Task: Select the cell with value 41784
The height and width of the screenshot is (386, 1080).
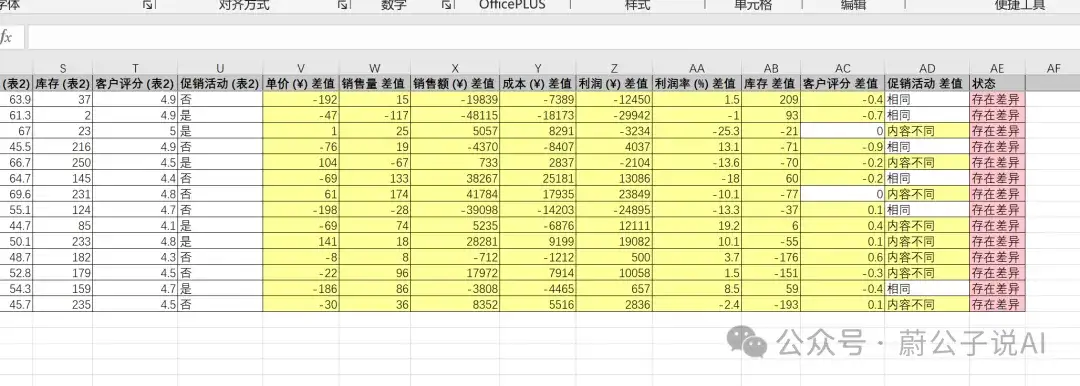Action: pyautogui.click(x=455, y=194)
